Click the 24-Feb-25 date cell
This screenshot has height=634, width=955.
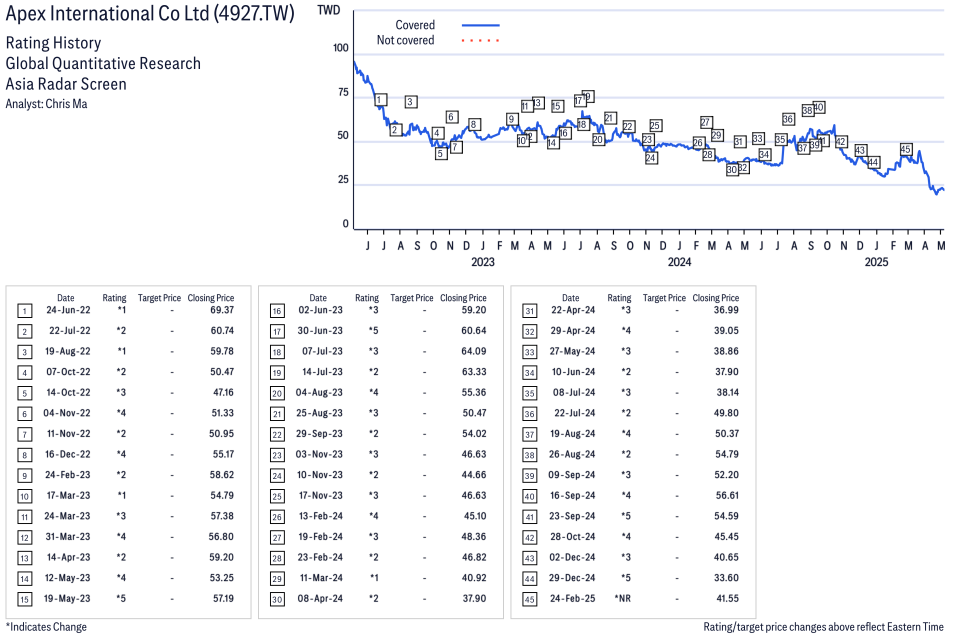[x=573, y=599]
